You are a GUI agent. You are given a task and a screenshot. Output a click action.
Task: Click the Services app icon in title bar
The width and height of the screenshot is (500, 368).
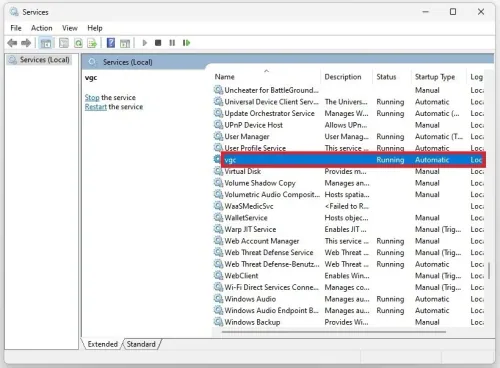(14, 12)
